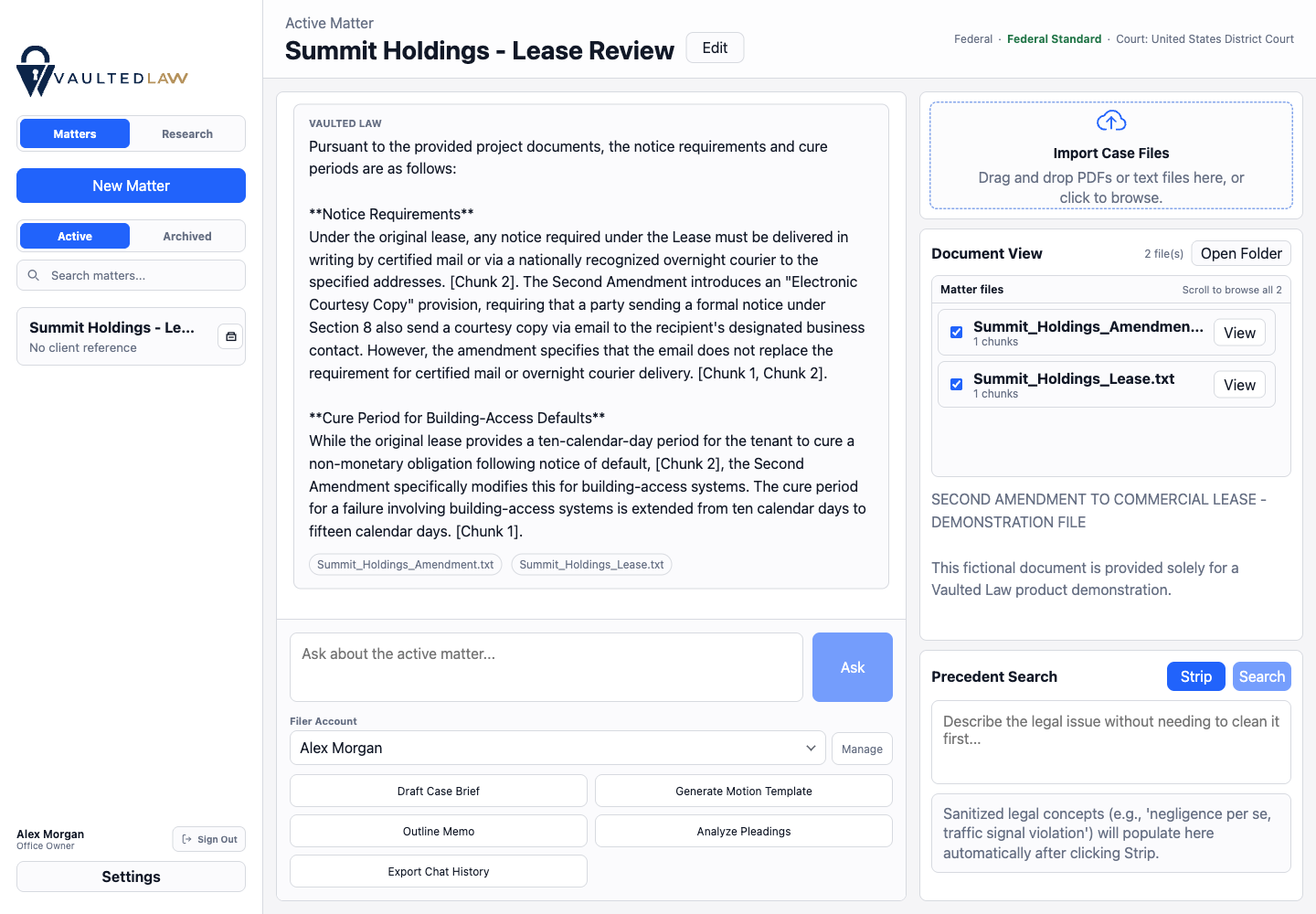Click the legal issue description box

[x=1111, y=742]
